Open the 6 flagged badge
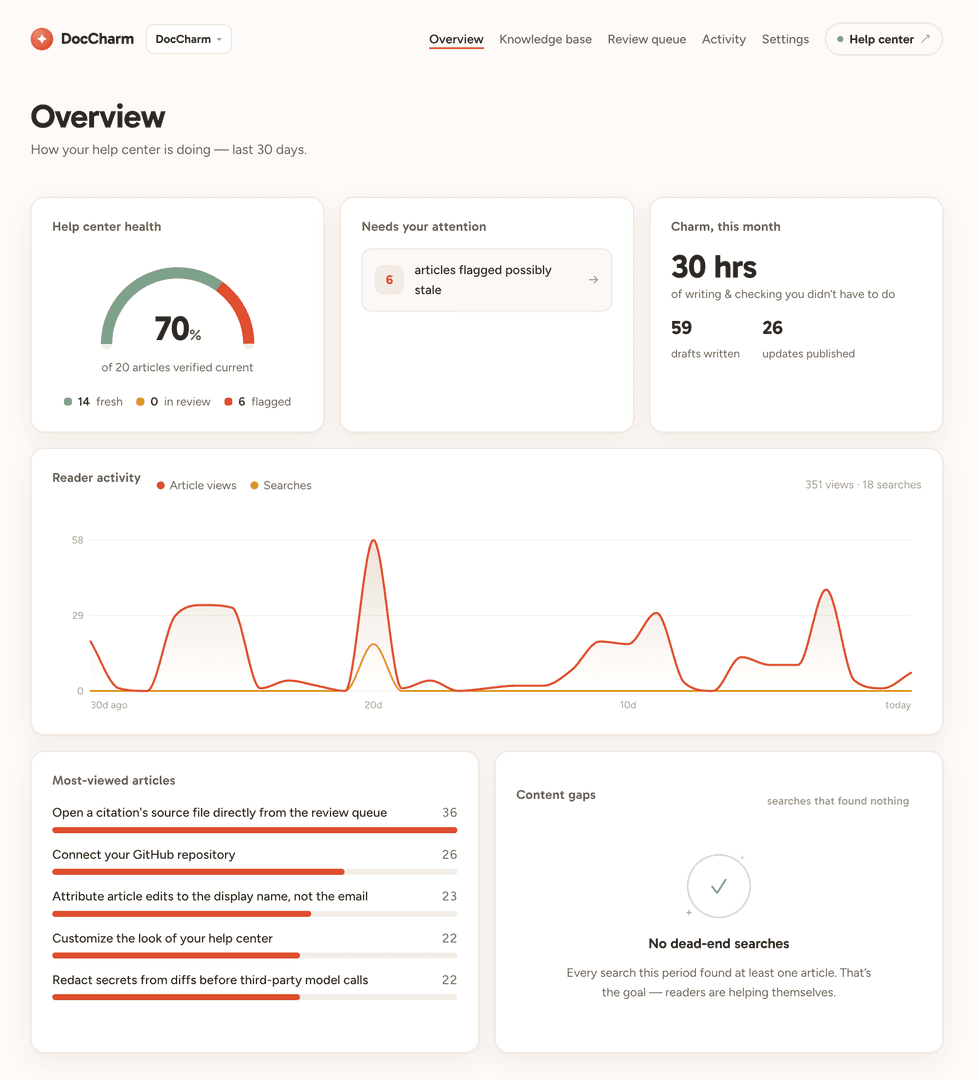The image size is (979, 1080). coord(389,280)
